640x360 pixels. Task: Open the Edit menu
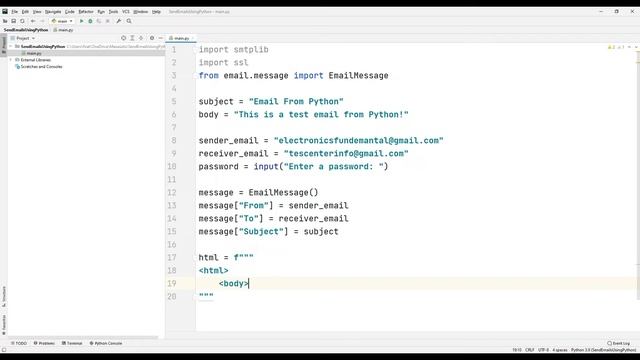point(25,12)
